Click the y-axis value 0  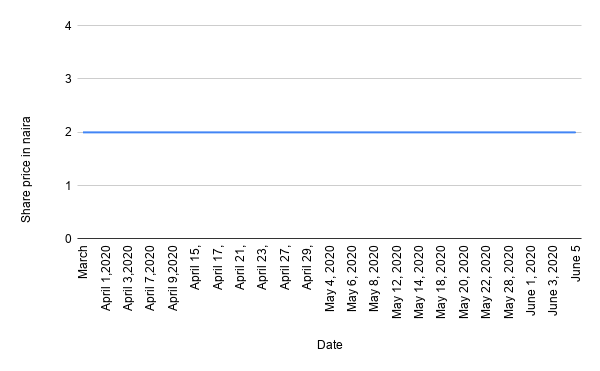(x=68, y=239)
